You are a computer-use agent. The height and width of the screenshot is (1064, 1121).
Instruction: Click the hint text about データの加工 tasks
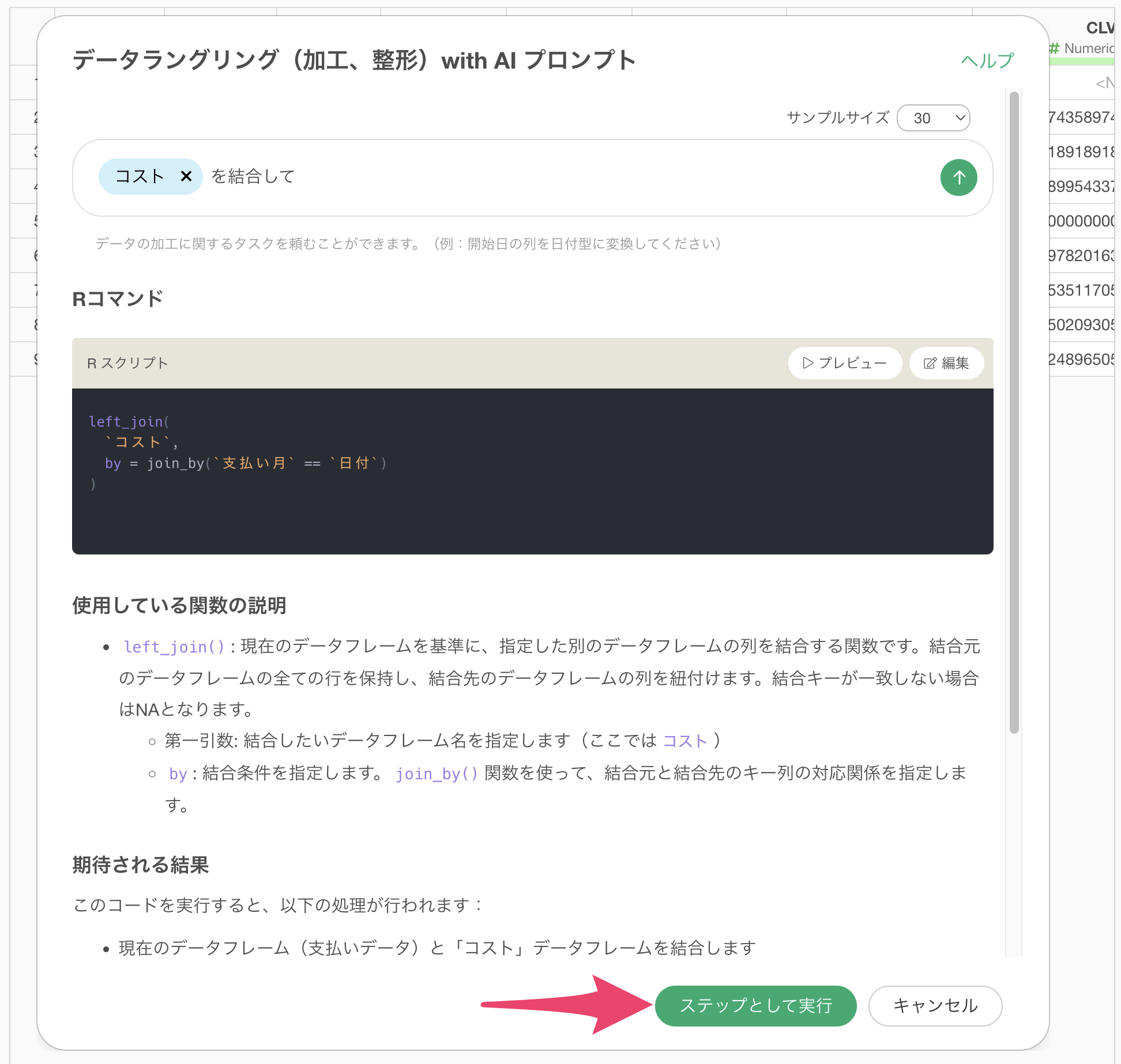click(408, 244)
